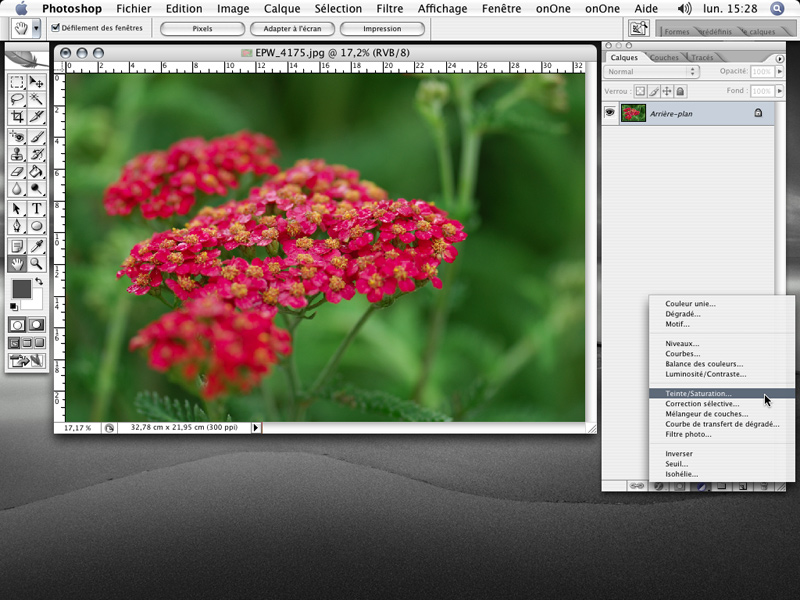Select the Path Selection arrow tool
Screen dimensions: 800x600
click(x=17, y=209)
